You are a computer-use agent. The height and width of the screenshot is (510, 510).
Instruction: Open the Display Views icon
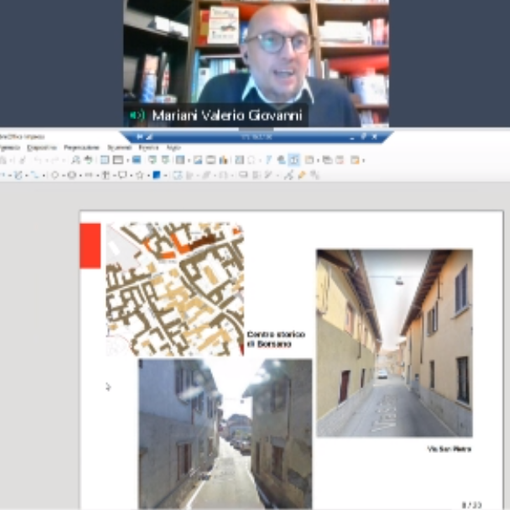[x=118, y=160]
